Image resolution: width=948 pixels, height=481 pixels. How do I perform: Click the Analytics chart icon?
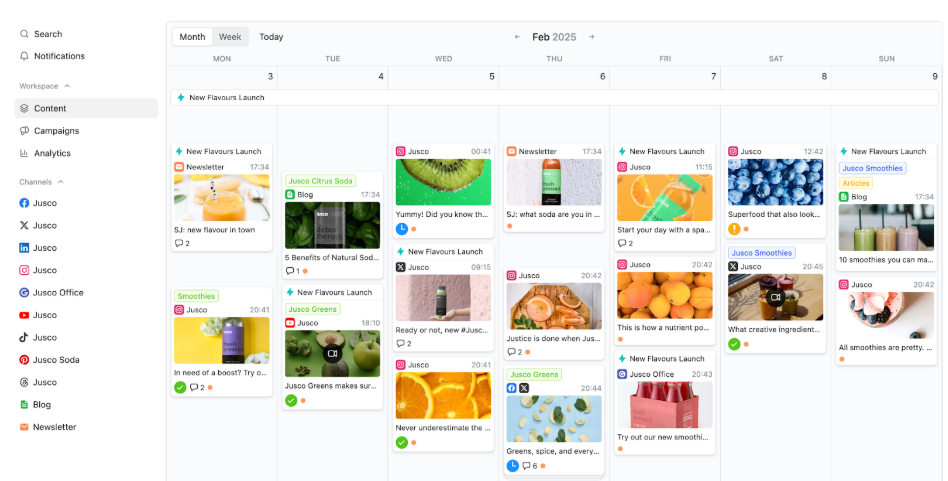[24, 153]
